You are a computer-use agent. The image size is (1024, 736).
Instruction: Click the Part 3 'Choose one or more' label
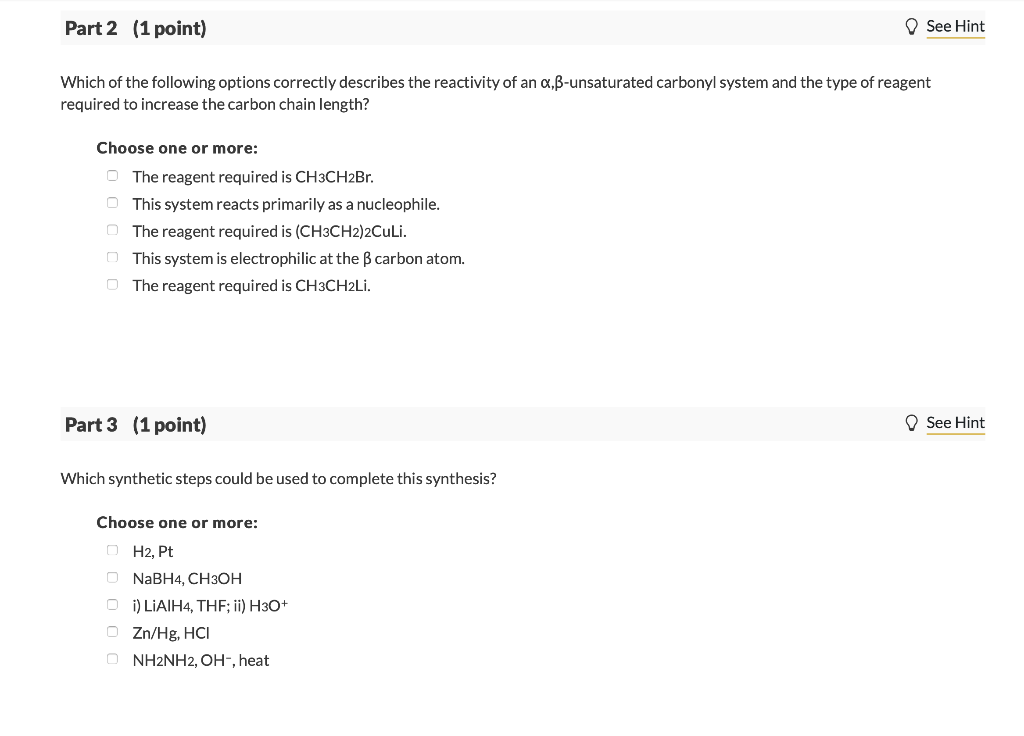(177, 522)
